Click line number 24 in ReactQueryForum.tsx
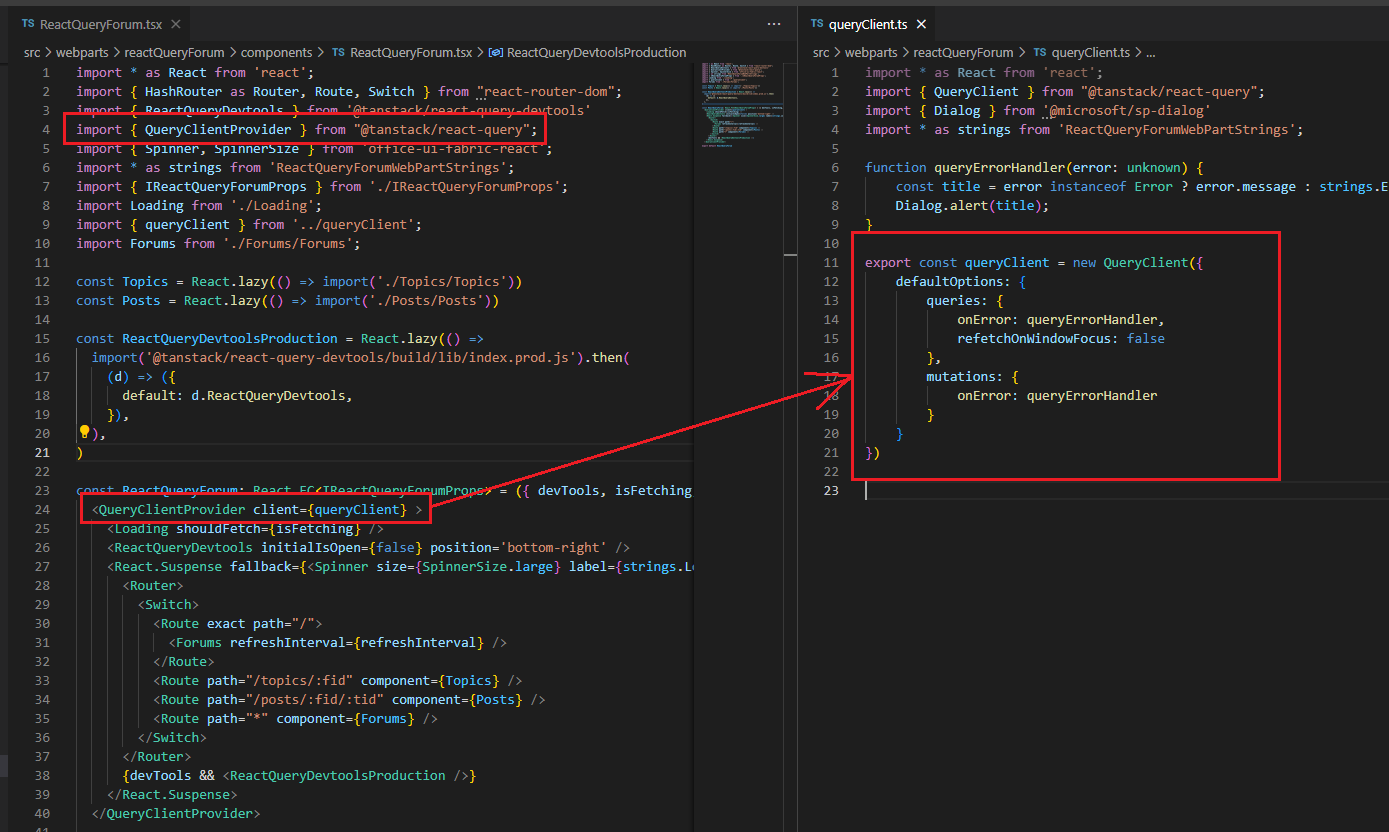The image size is (1389, 832). click(x=42, y=509)
